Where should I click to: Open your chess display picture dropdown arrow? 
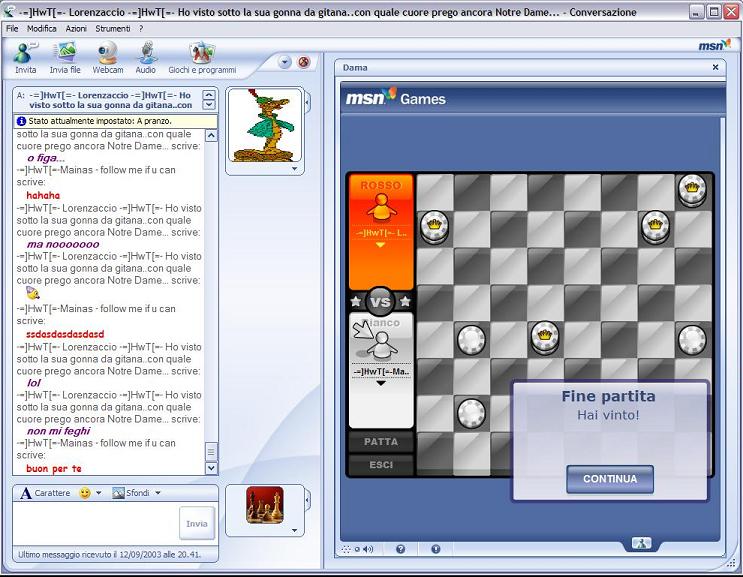tap(294, 530)
